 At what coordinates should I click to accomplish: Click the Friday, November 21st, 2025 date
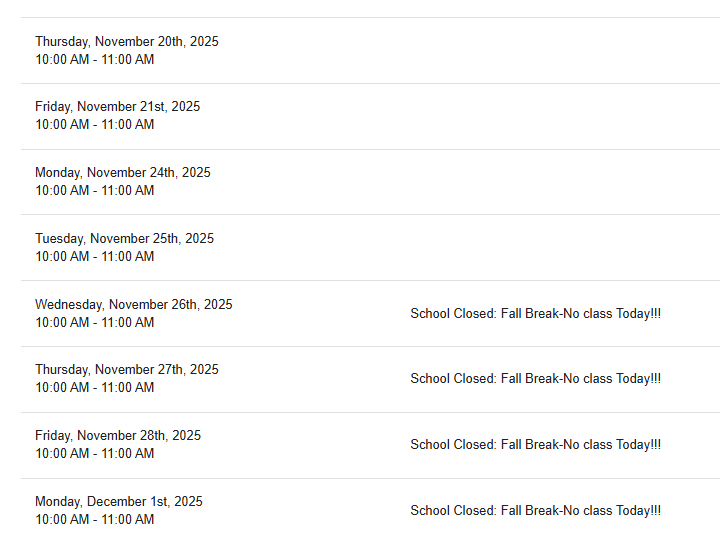[118, 106]
